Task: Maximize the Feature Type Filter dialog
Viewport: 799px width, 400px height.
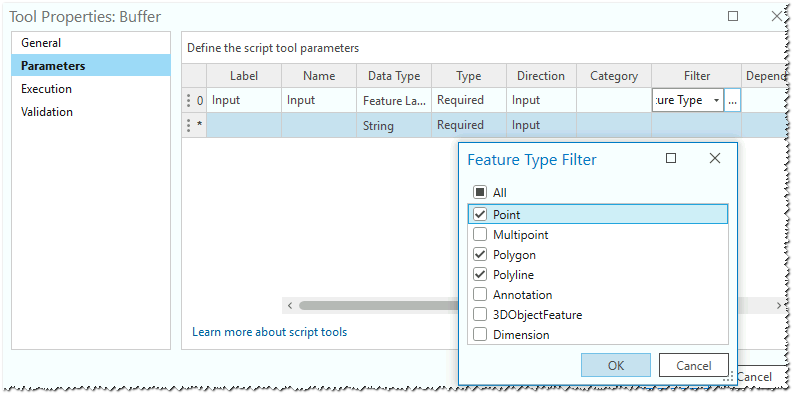Action: (x=671, y=159)
